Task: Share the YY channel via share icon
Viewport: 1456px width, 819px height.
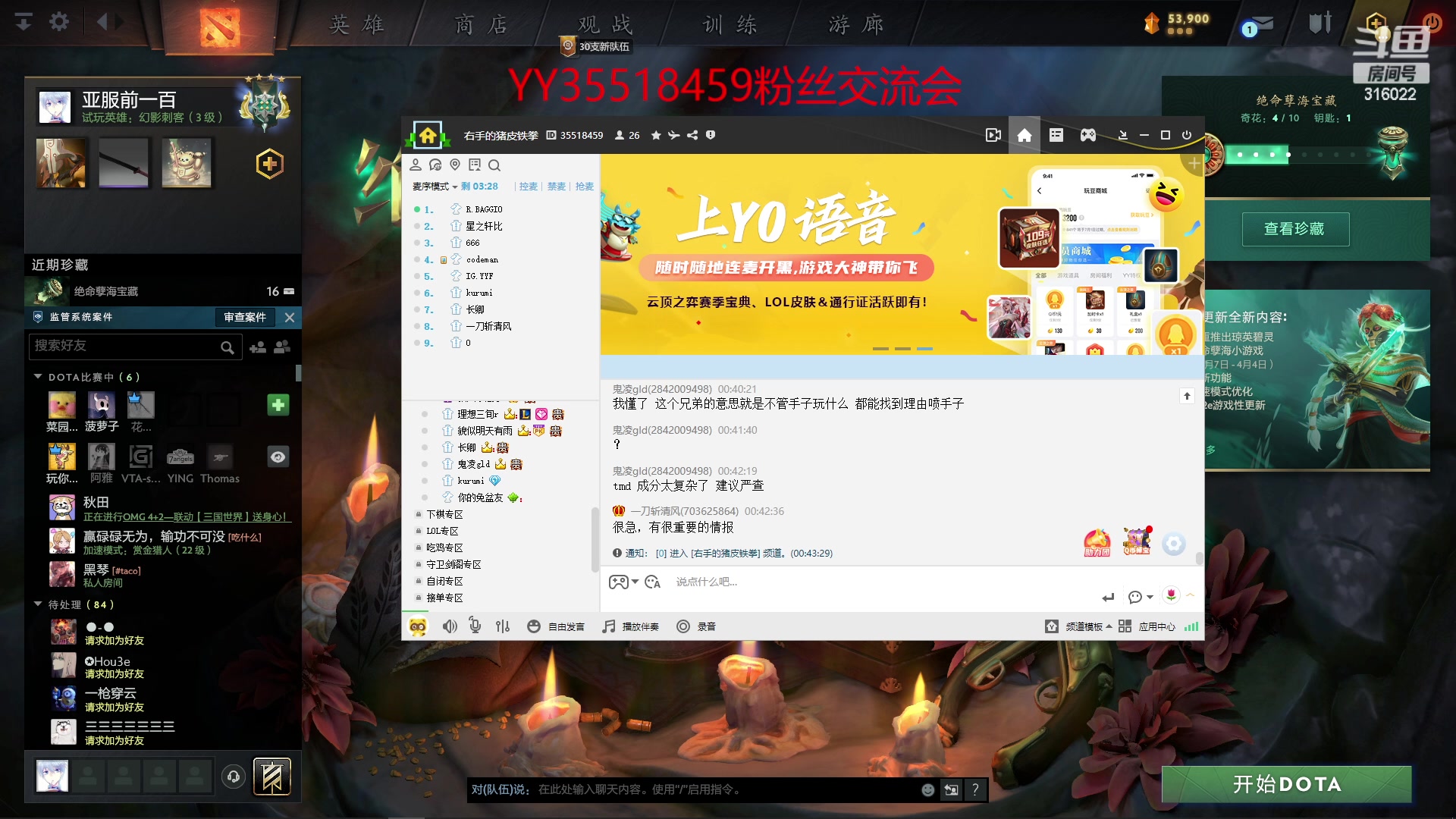Action: pos(692,136)
